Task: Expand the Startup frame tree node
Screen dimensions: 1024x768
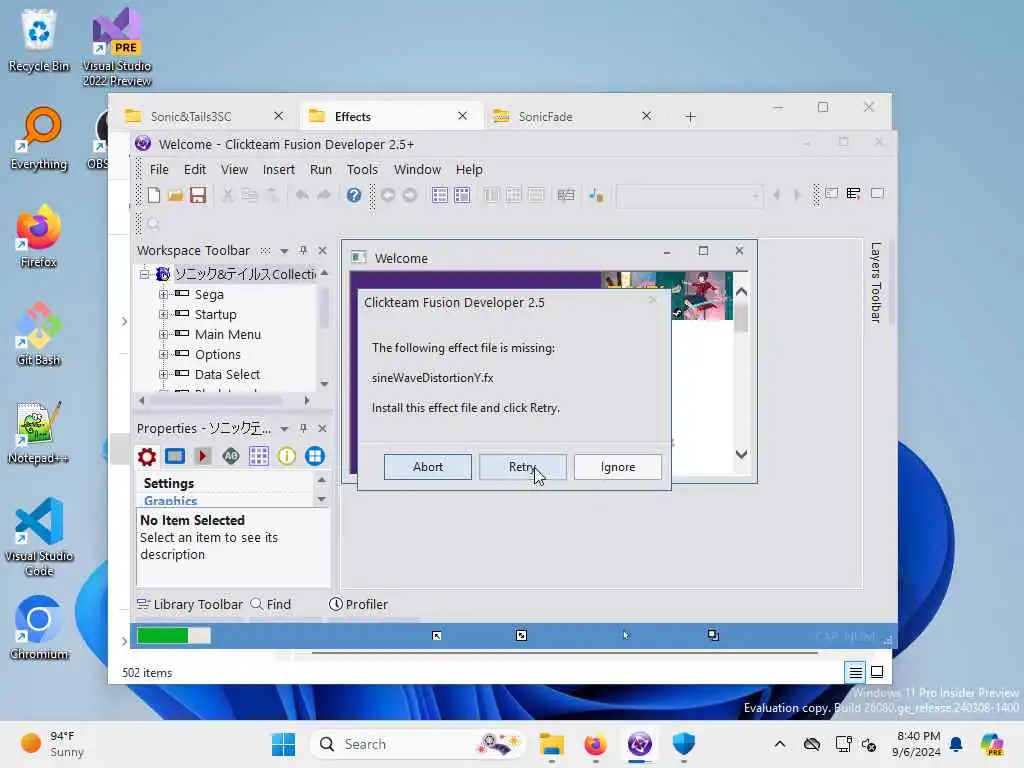Action: click(x=163, y=315)
